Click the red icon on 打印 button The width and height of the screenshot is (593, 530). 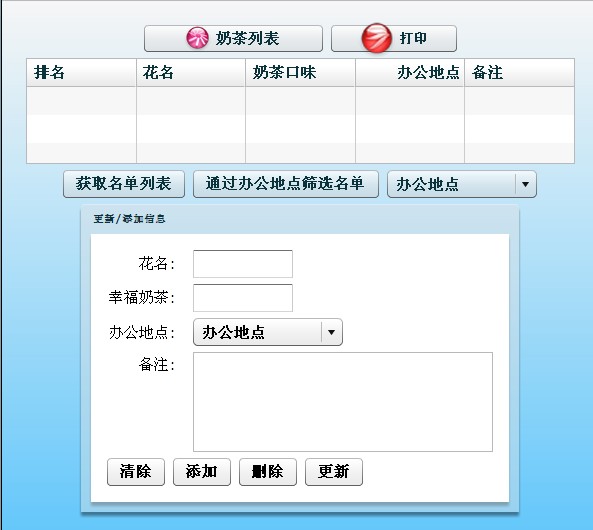377,38
